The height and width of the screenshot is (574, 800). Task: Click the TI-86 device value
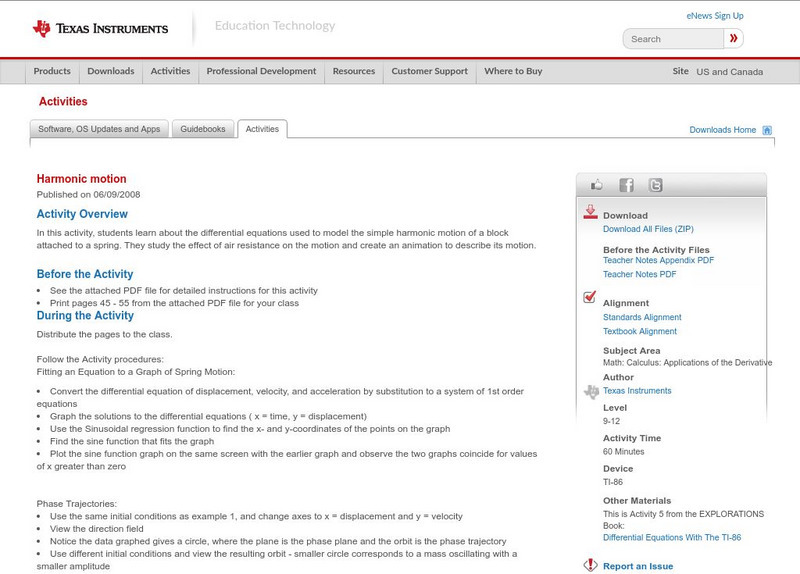[x=613, y=482]
